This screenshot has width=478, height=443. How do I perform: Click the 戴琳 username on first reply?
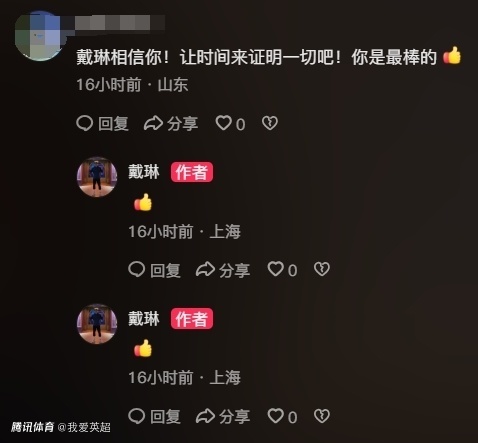click(x=144, y=172)
